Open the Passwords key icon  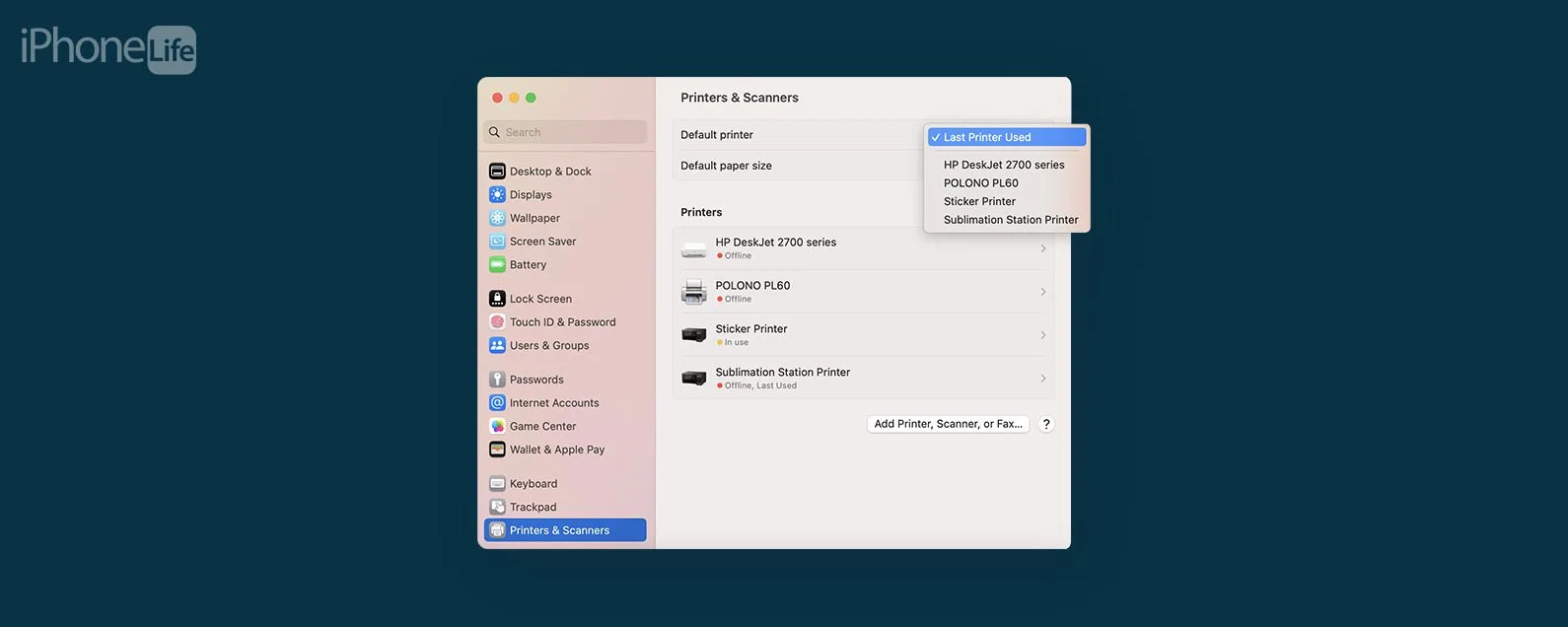[x=498, y=380]
